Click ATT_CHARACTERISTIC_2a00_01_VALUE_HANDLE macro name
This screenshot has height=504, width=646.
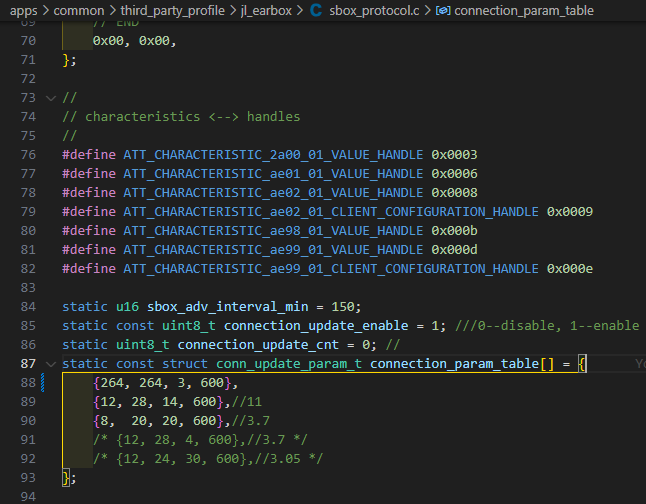pyautogui.click(x=273, y=155)
